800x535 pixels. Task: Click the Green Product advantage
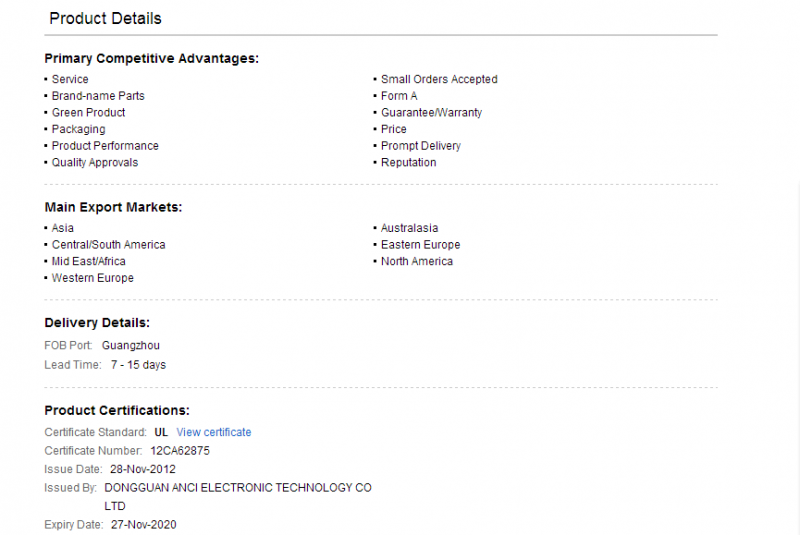point(88,112)
